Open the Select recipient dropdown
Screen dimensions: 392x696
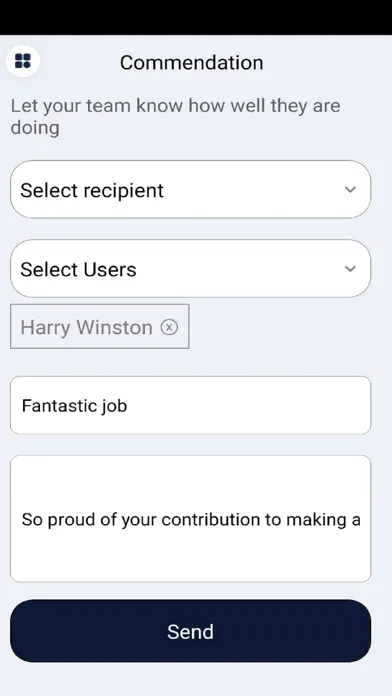click(190, 190)
